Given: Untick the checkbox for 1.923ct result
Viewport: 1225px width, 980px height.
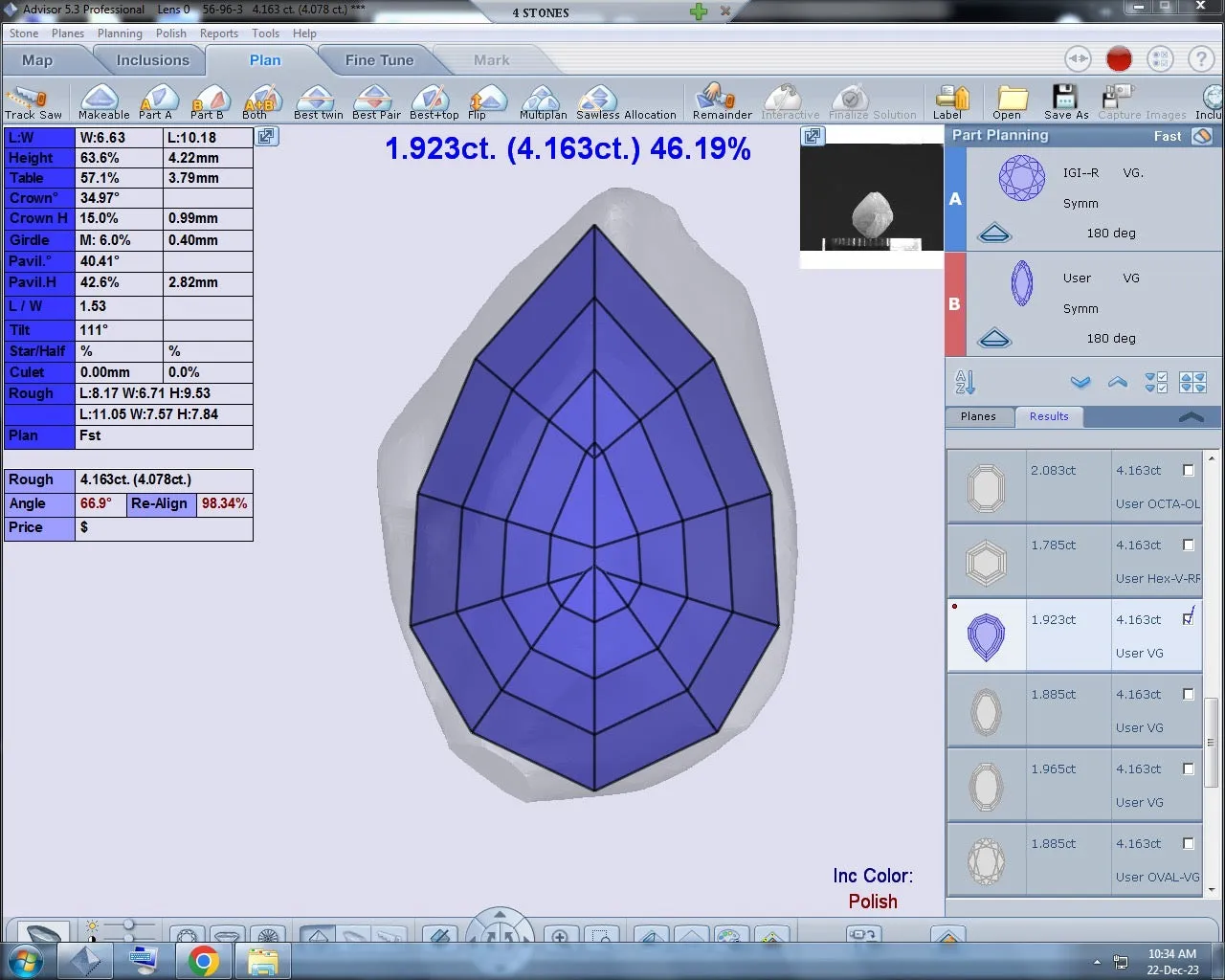Looking at the screenshot, I should [1189, 618].
